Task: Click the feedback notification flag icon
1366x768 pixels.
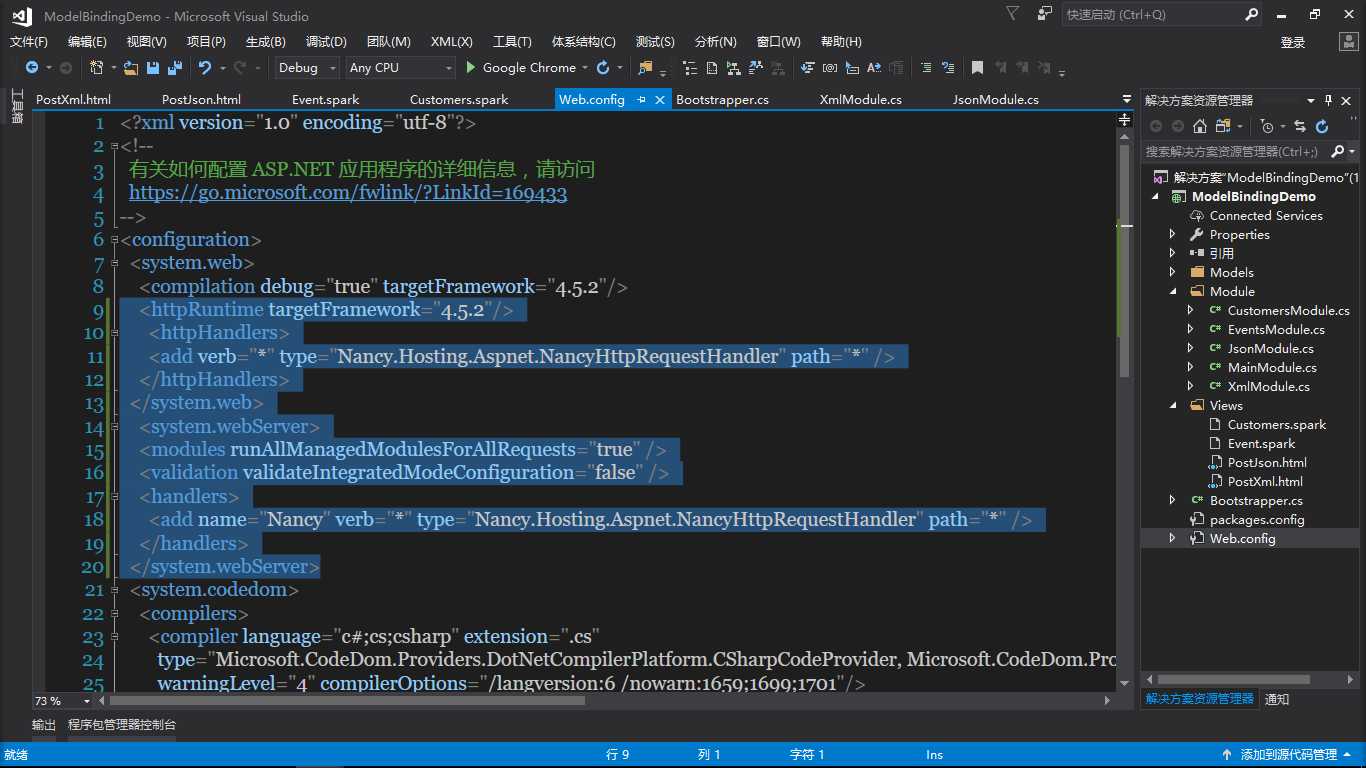Action: point(1013,13)
